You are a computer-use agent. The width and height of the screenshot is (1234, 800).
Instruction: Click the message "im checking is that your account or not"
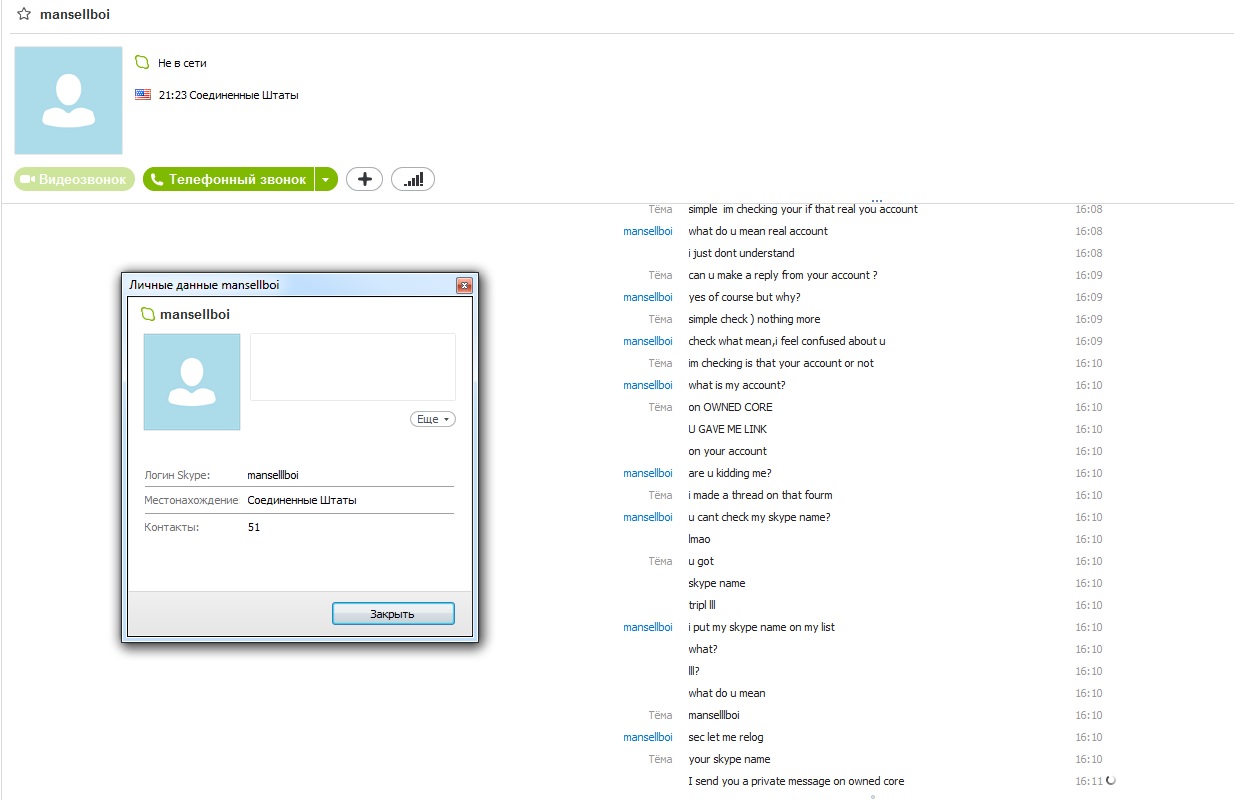(x=781, y=363)
